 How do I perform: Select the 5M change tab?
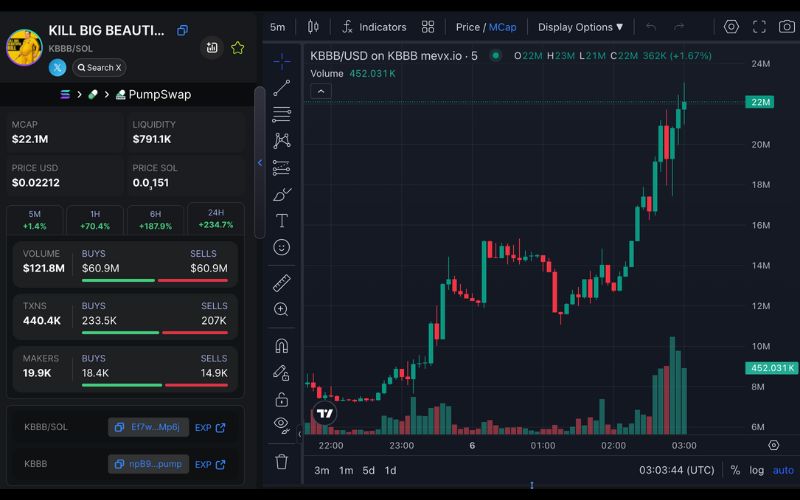(x=35, y=220)
